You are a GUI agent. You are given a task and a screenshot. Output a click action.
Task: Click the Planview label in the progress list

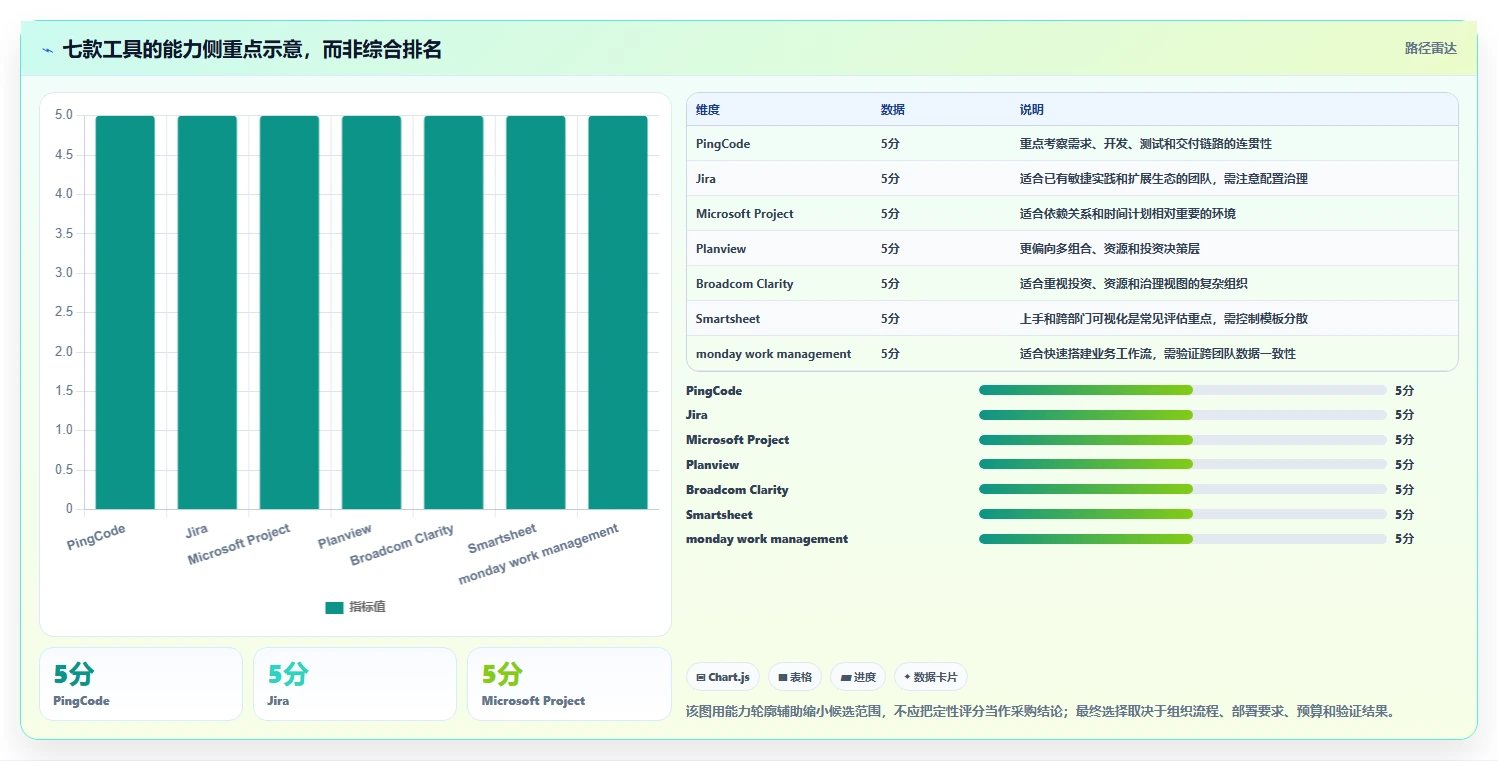(x=713, y=465)
